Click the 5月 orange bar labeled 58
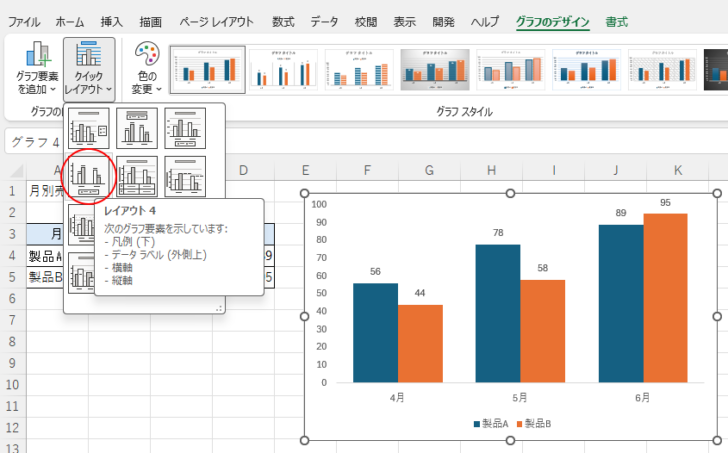728x453 pixels. [543, 331]
